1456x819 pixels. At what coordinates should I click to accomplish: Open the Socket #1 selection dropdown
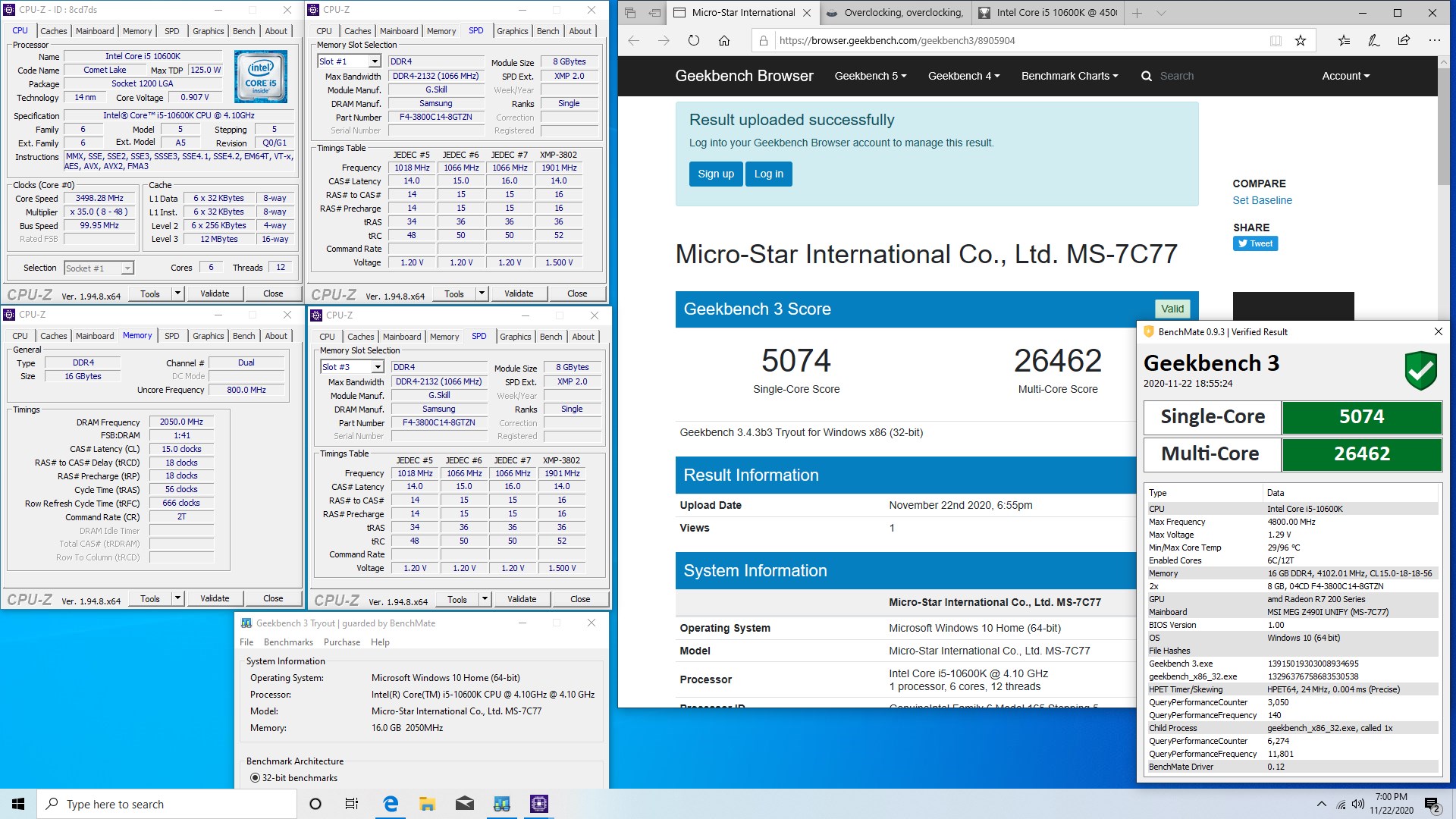pos(127,268)
